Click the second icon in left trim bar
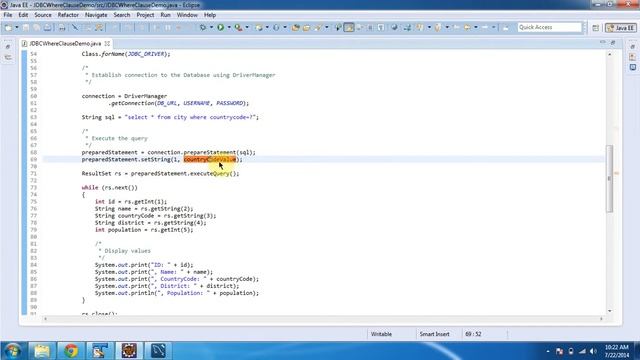640x360 pixels. click(x=8, y=58)
